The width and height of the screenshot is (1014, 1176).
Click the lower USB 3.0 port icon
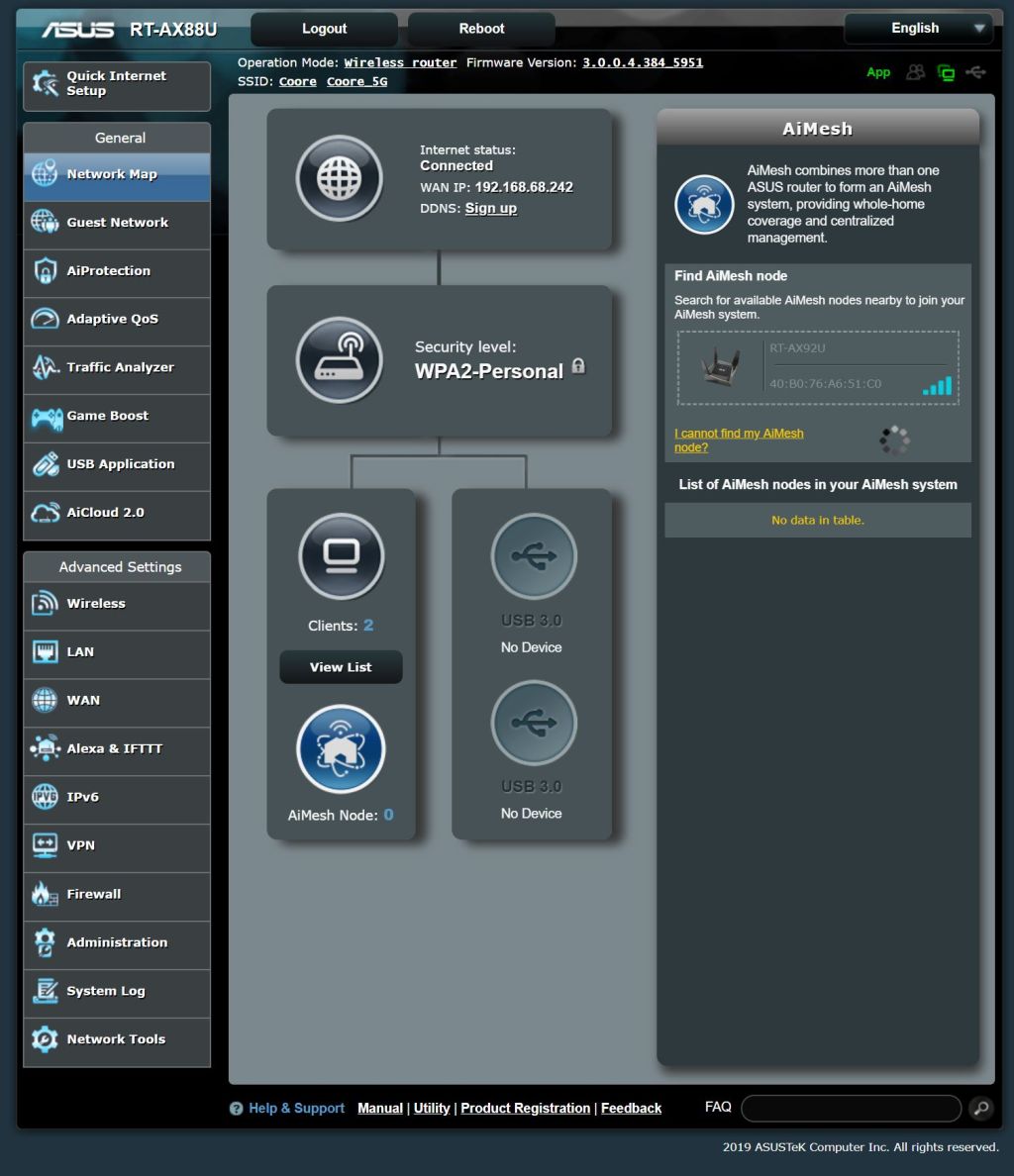click(x=534, y=723)
